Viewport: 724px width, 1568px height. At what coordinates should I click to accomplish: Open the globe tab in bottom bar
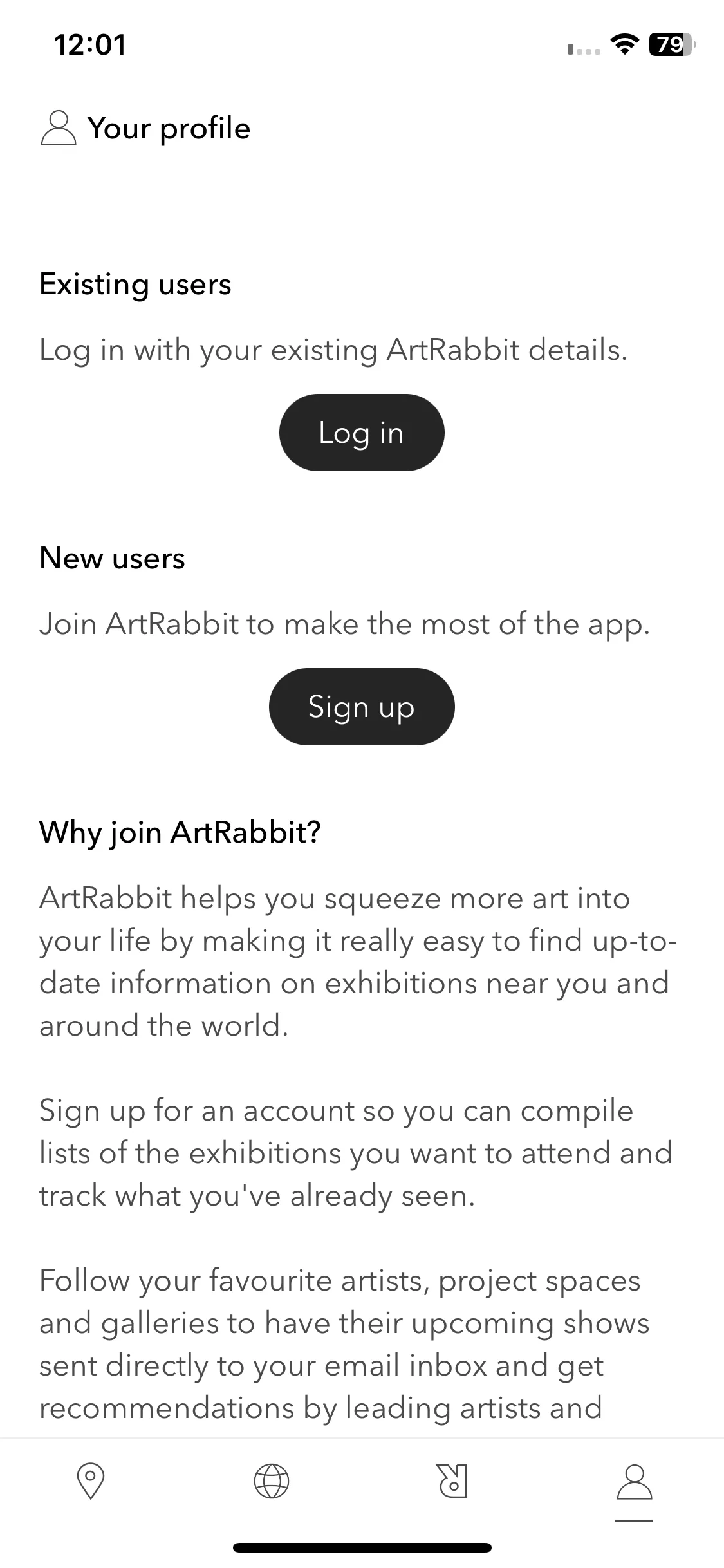(272, 1481)
